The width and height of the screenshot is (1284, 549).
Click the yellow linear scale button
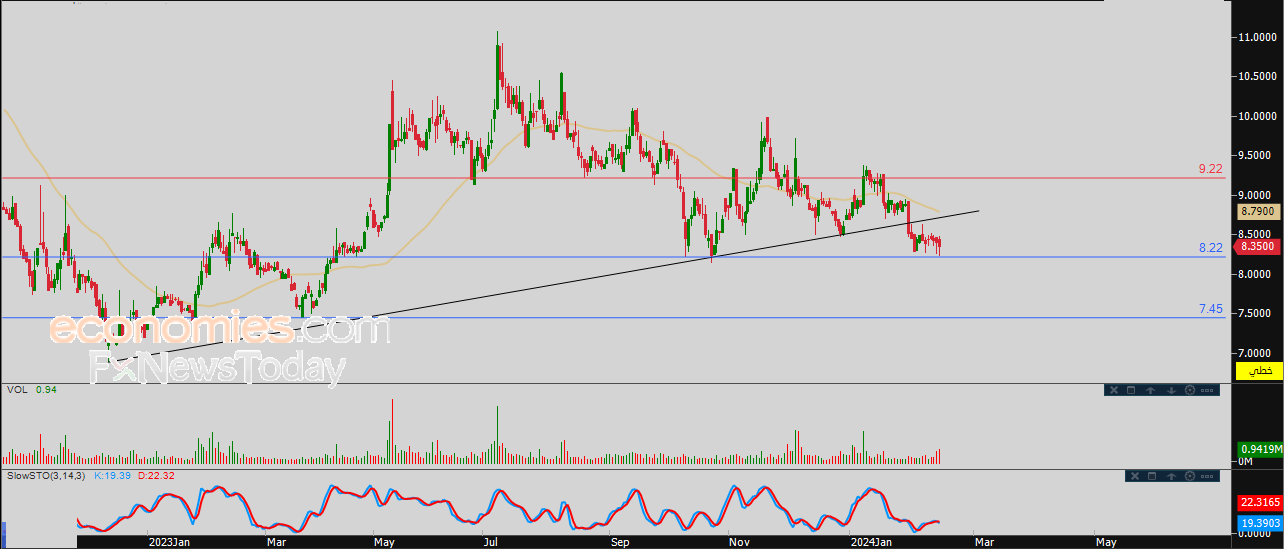pos(1259,371)
